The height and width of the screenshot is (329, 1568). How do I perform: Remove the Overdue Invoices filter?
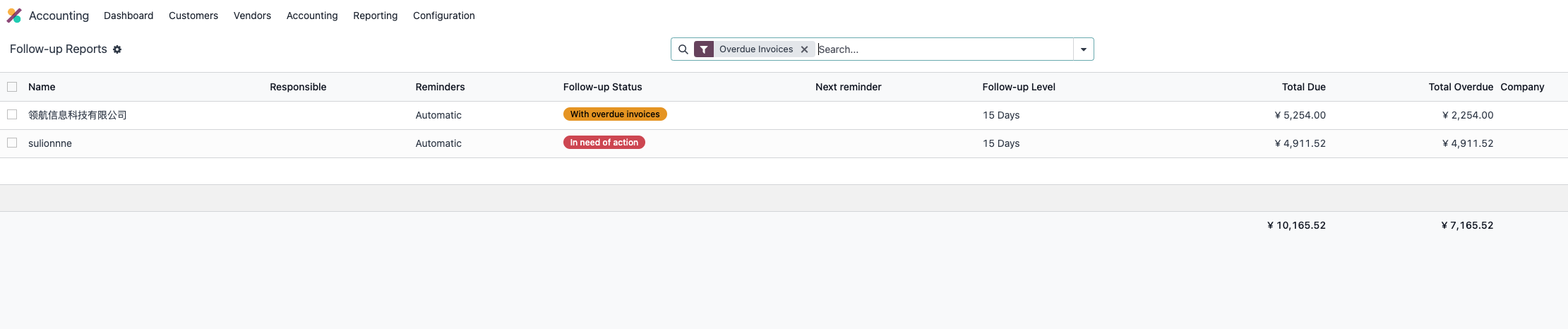pos(804,49)
